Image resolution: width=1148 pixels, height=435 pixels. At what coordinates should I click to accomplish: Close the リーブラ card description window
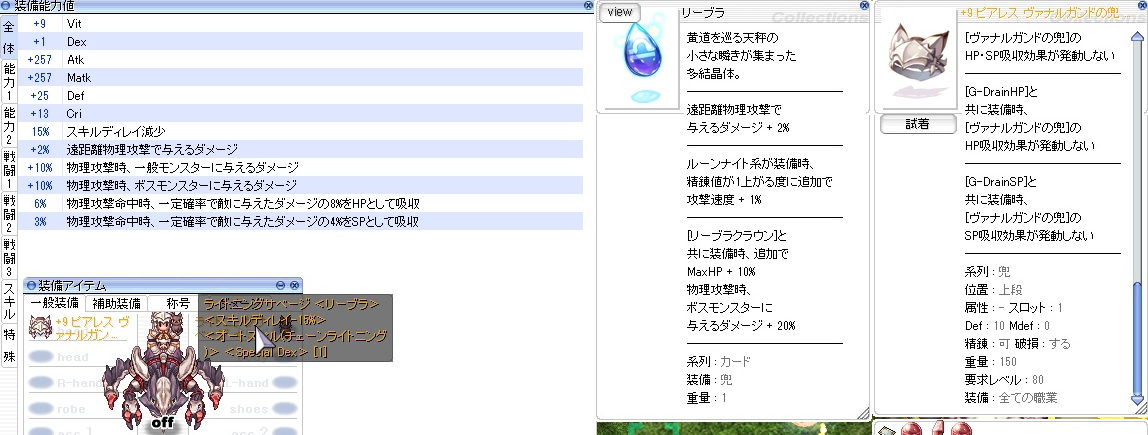[x=864, y=6]
